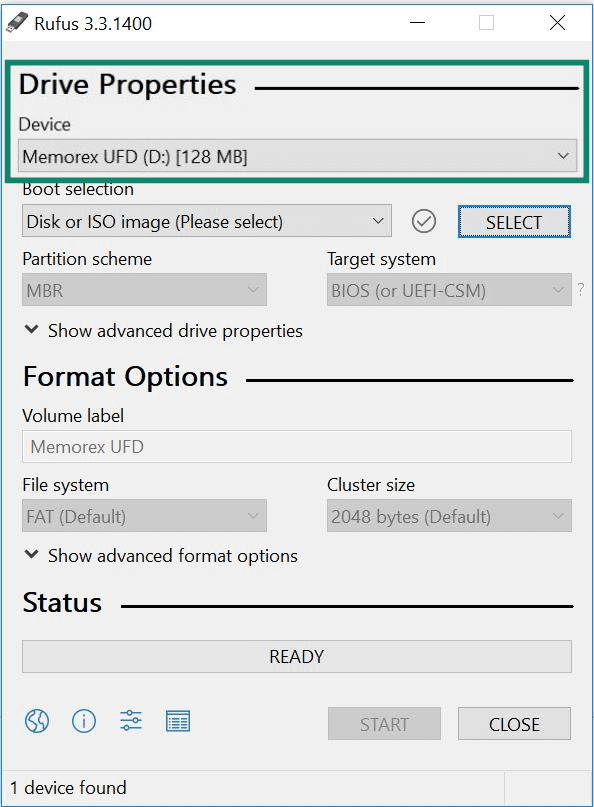Click the Rufus icon in the title bar
Image resolution: width=594 pixels, height=807 pixels.
coord(17,22)
